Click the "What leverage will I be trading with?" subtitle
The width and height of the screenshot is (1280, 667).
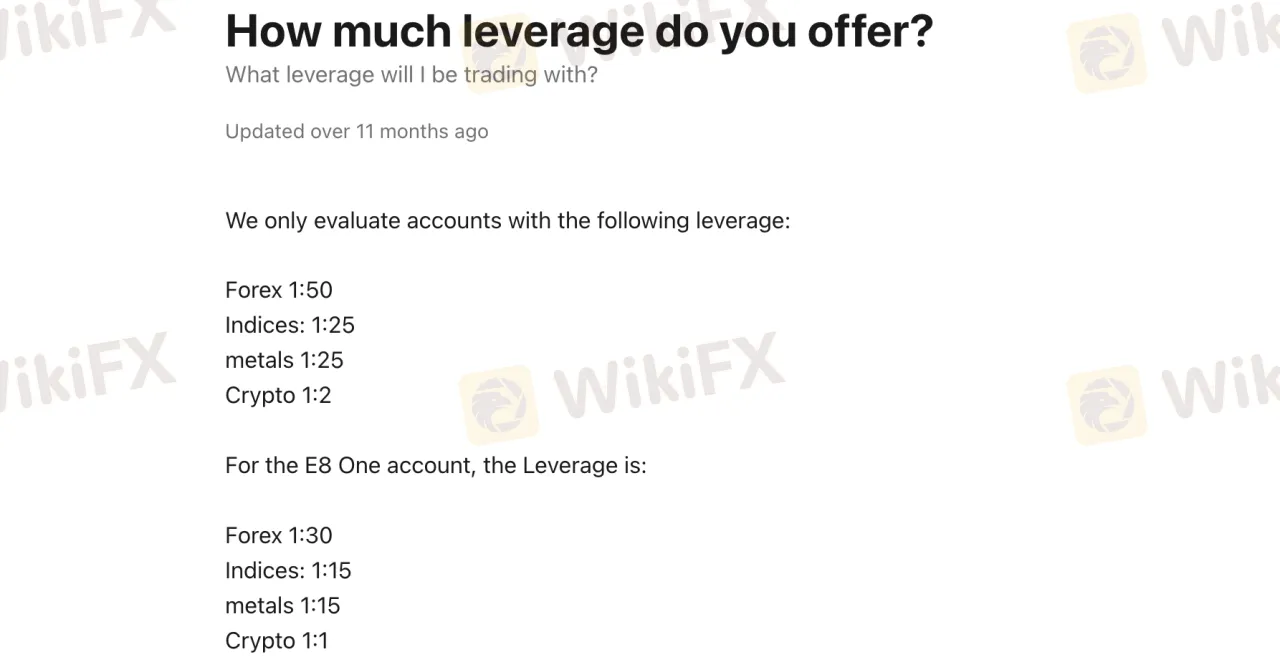(411, 75)
